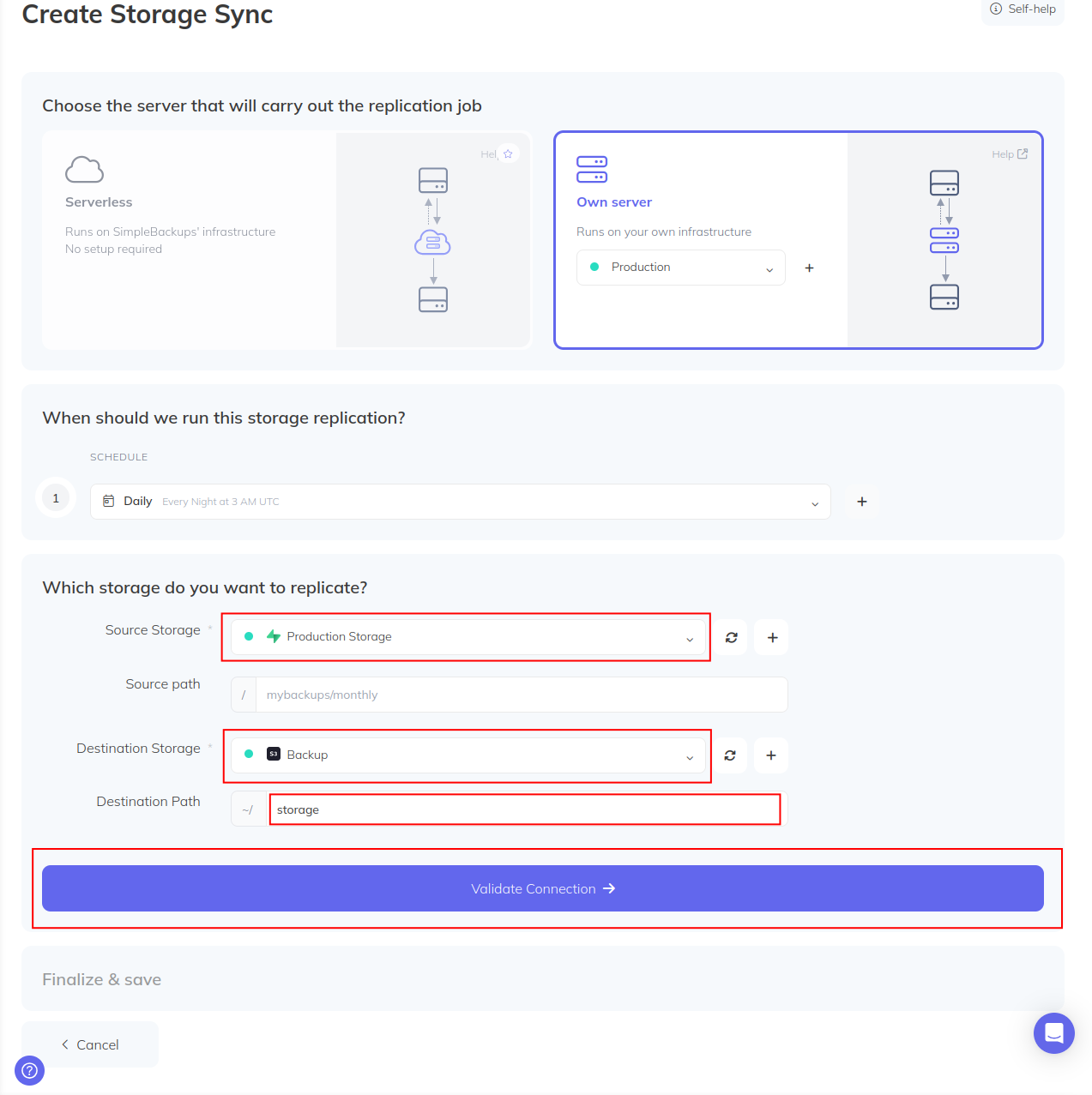Click the Destination Path field containing storage
The image size is (1092, 1095).
point(525,809)
